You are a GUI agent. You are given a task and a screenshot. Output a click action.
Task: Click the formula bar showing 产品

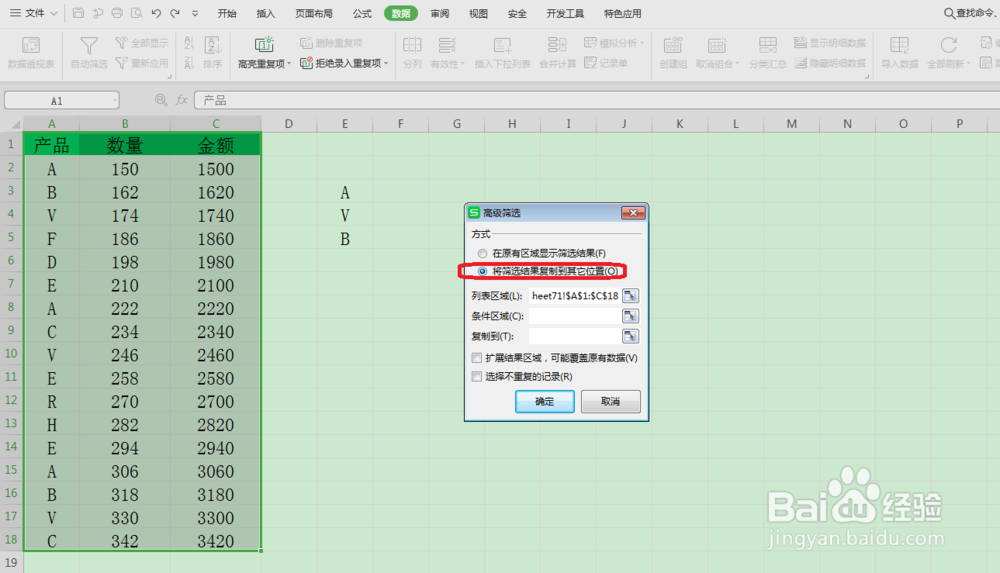point(598,100)
